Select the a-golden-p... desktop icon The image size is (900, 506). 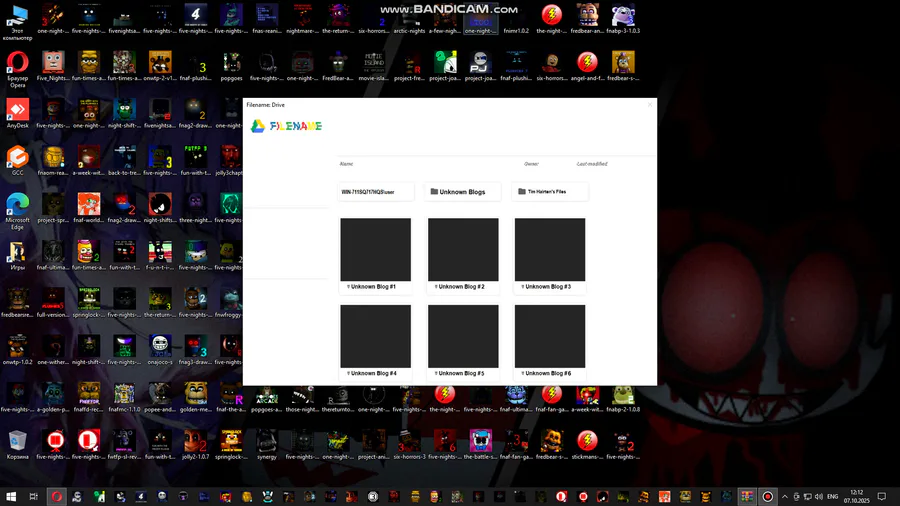pos(53,397)
